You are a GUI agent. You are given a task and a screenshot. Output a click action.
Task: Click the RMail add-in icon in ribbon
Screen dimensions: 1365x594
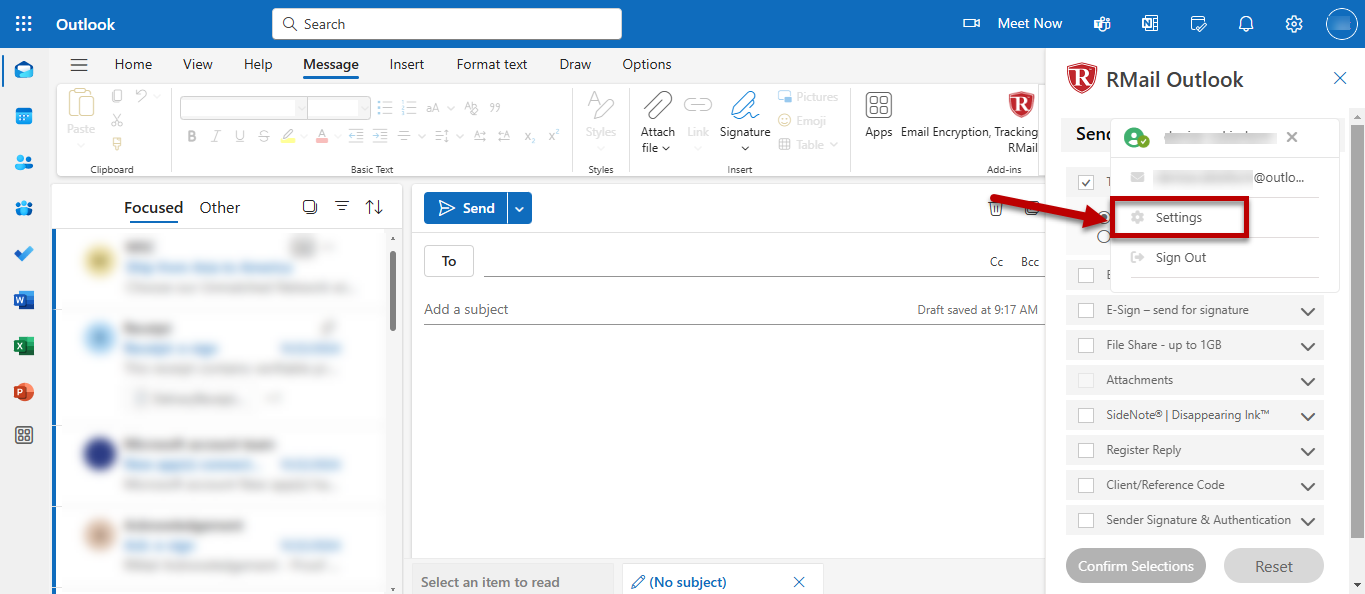point(1020,105)
